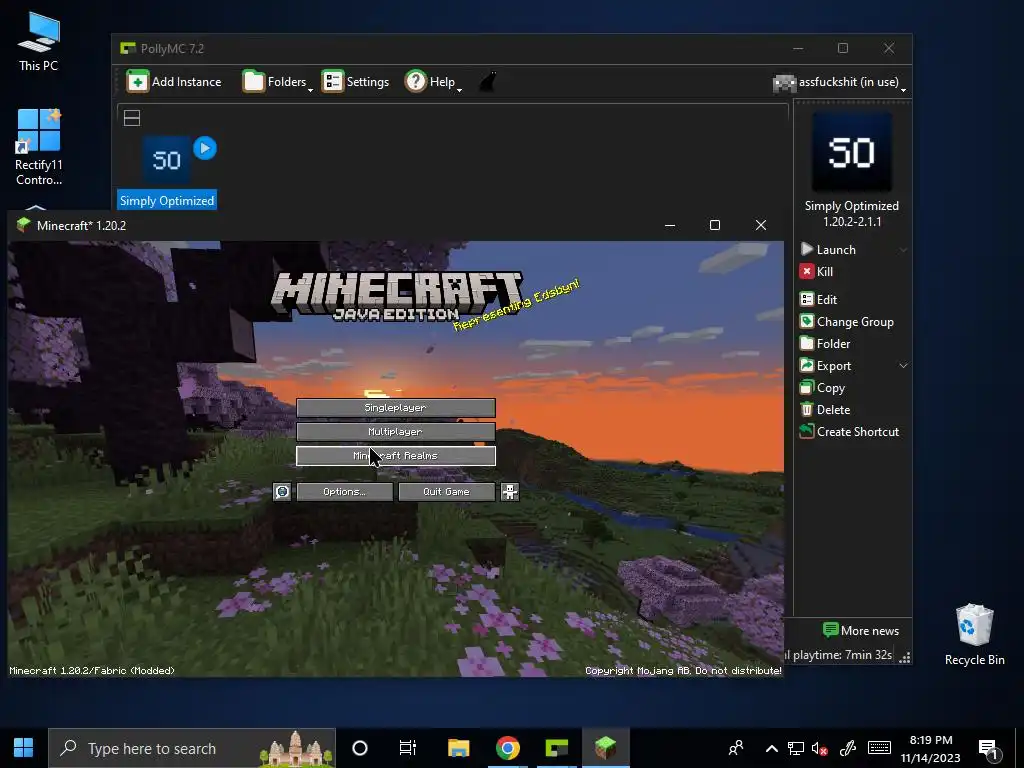Screen dimensions: 1024x768
Task: Click the PollyMC window title icon
Action: (x=128, y=48)
